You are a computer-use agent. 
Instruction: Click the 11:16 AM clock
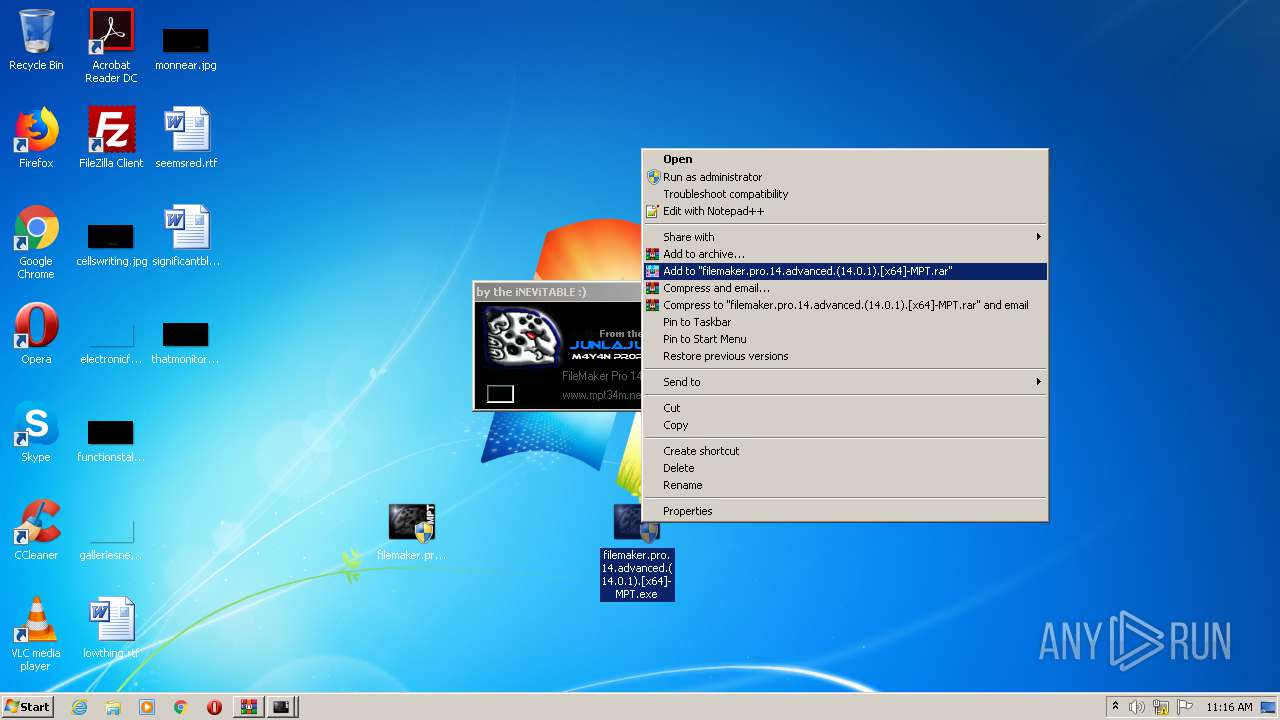(x=1229, y=707)
